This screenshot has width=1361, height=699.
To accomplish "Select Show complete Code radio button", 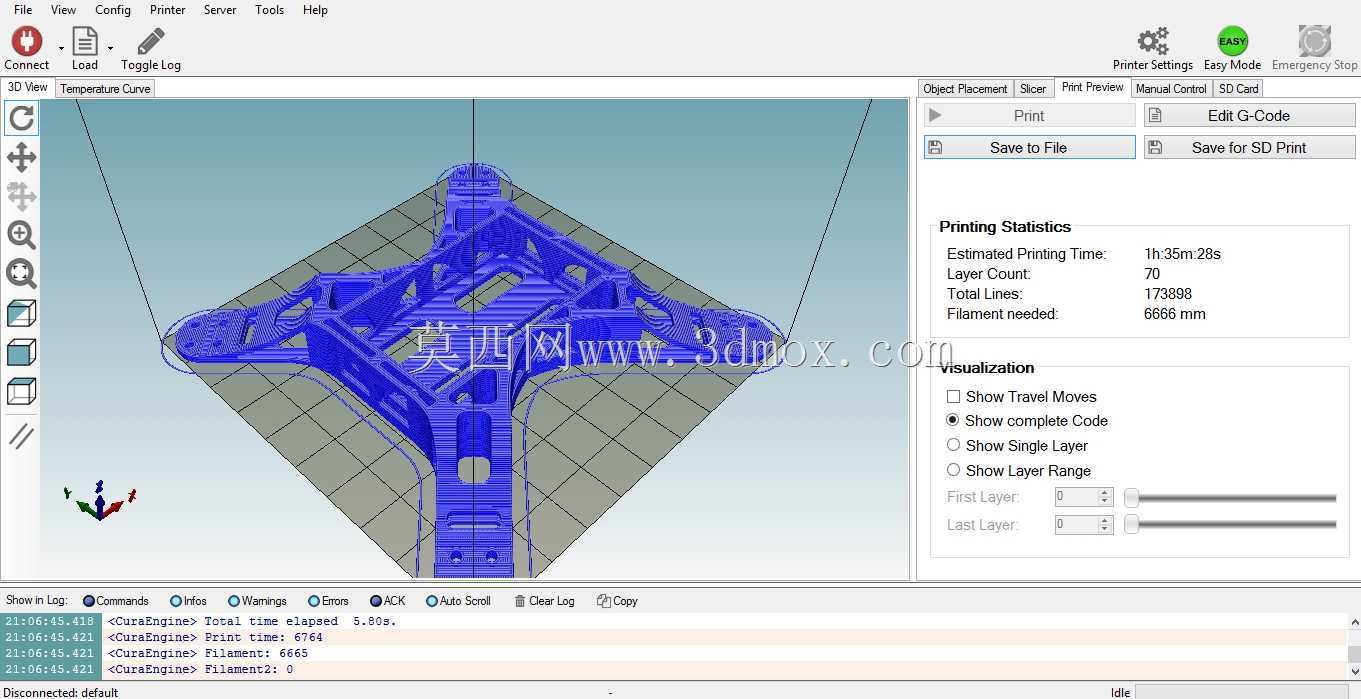I will 953,420.
